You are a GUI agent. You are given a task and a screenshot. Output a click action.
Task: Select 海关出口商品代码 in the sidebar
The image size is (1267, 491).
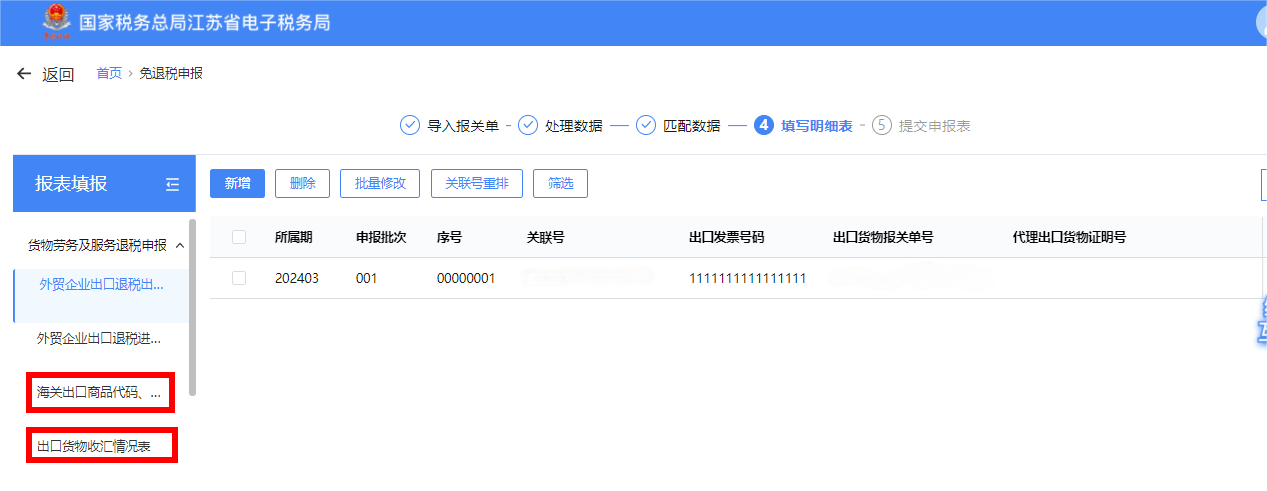point(100,392)
